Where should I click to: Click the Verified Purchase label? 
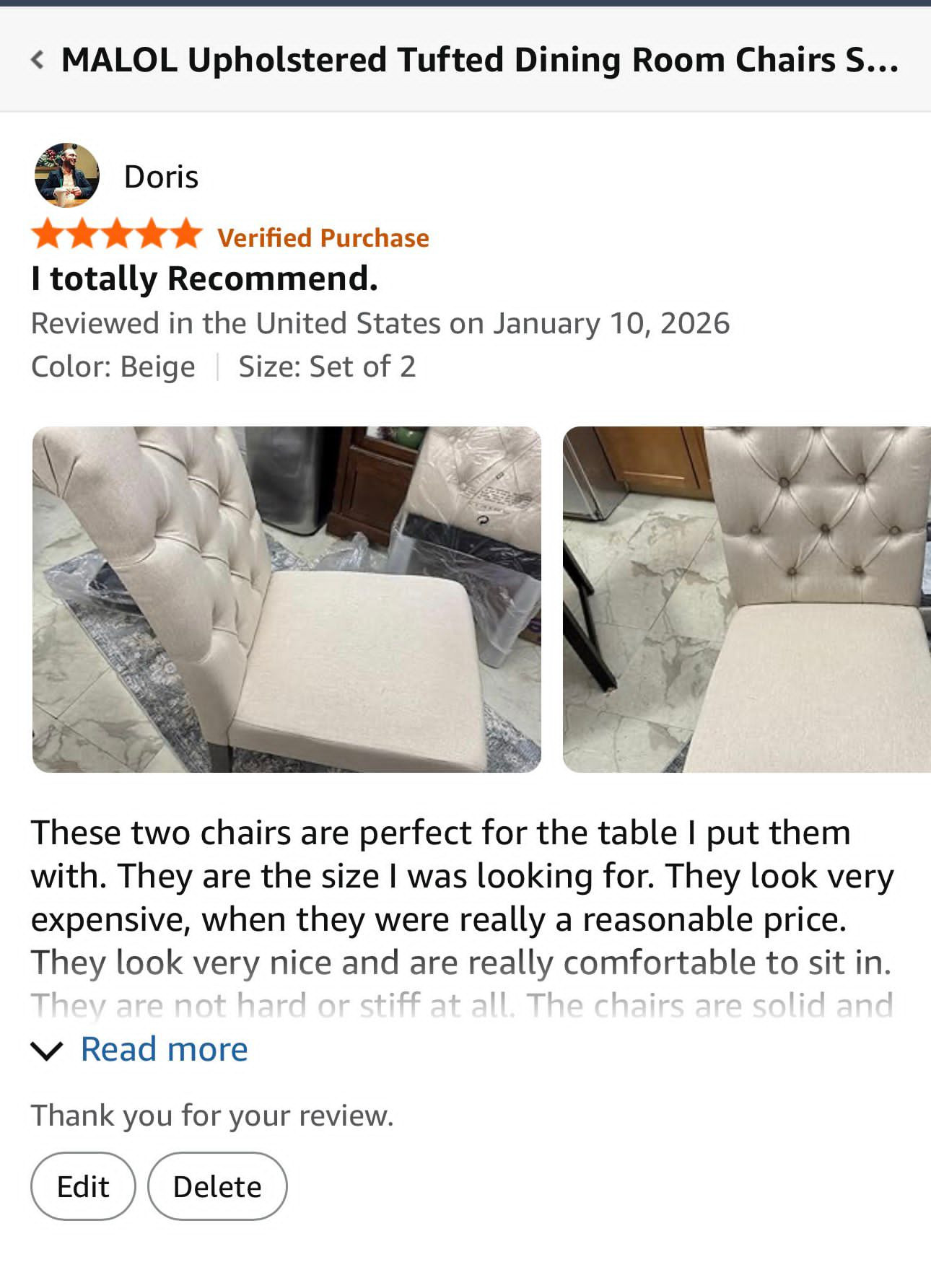pos(323,238)
